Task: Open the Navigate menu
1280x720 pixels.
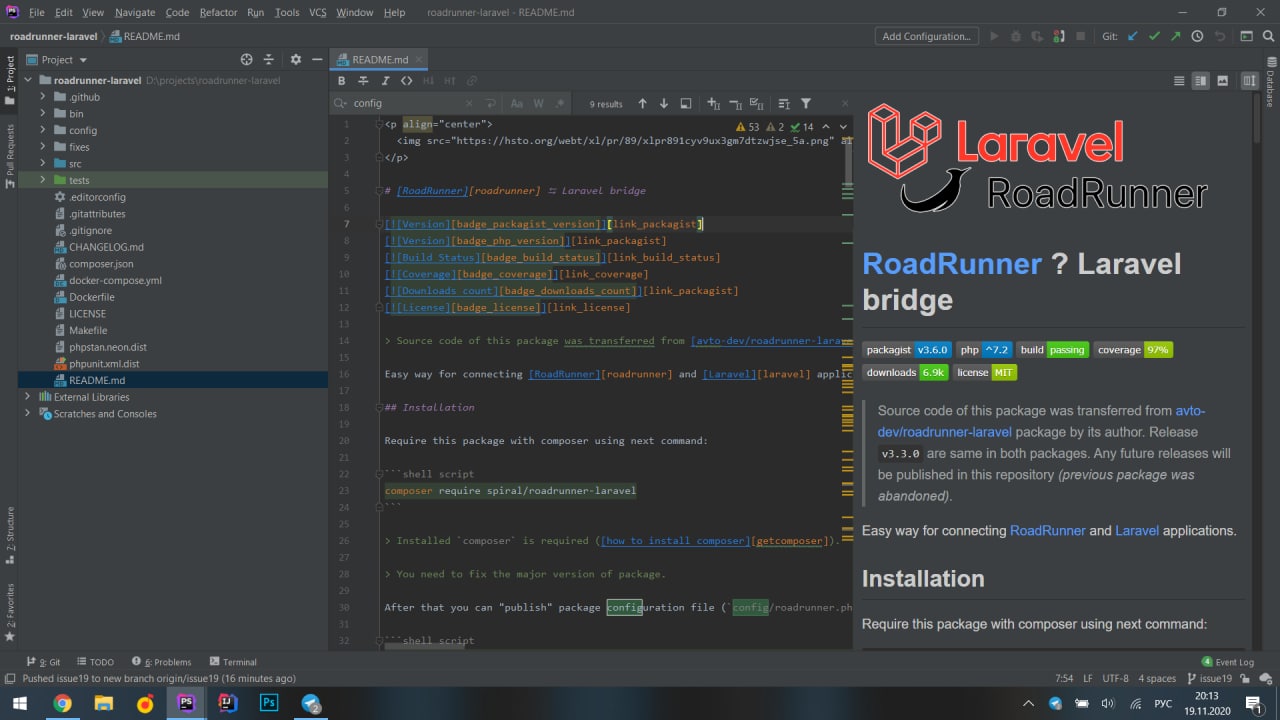Action: coord(135,12)
